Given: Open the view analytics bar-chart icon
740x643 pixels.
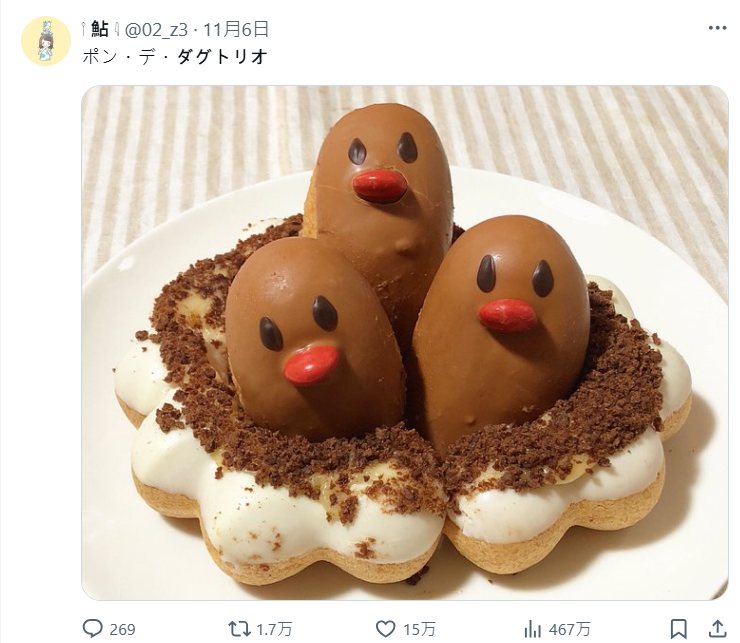Looking at the screenshot, I should 533,628.
